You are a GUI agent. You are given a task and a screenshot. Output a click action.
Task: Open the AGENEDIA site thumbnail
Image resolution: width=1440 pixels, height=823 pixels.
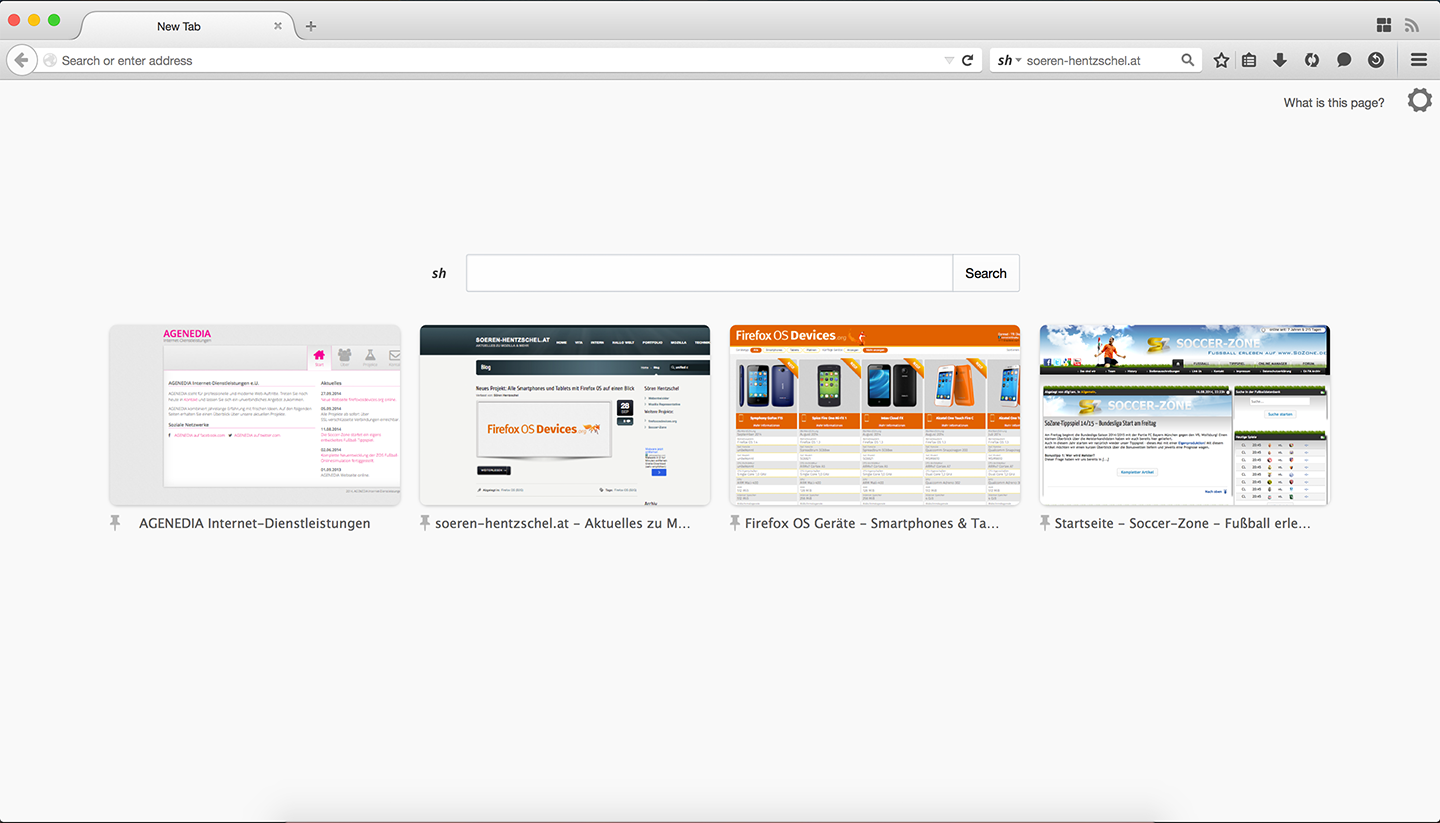tap(255, 415)
